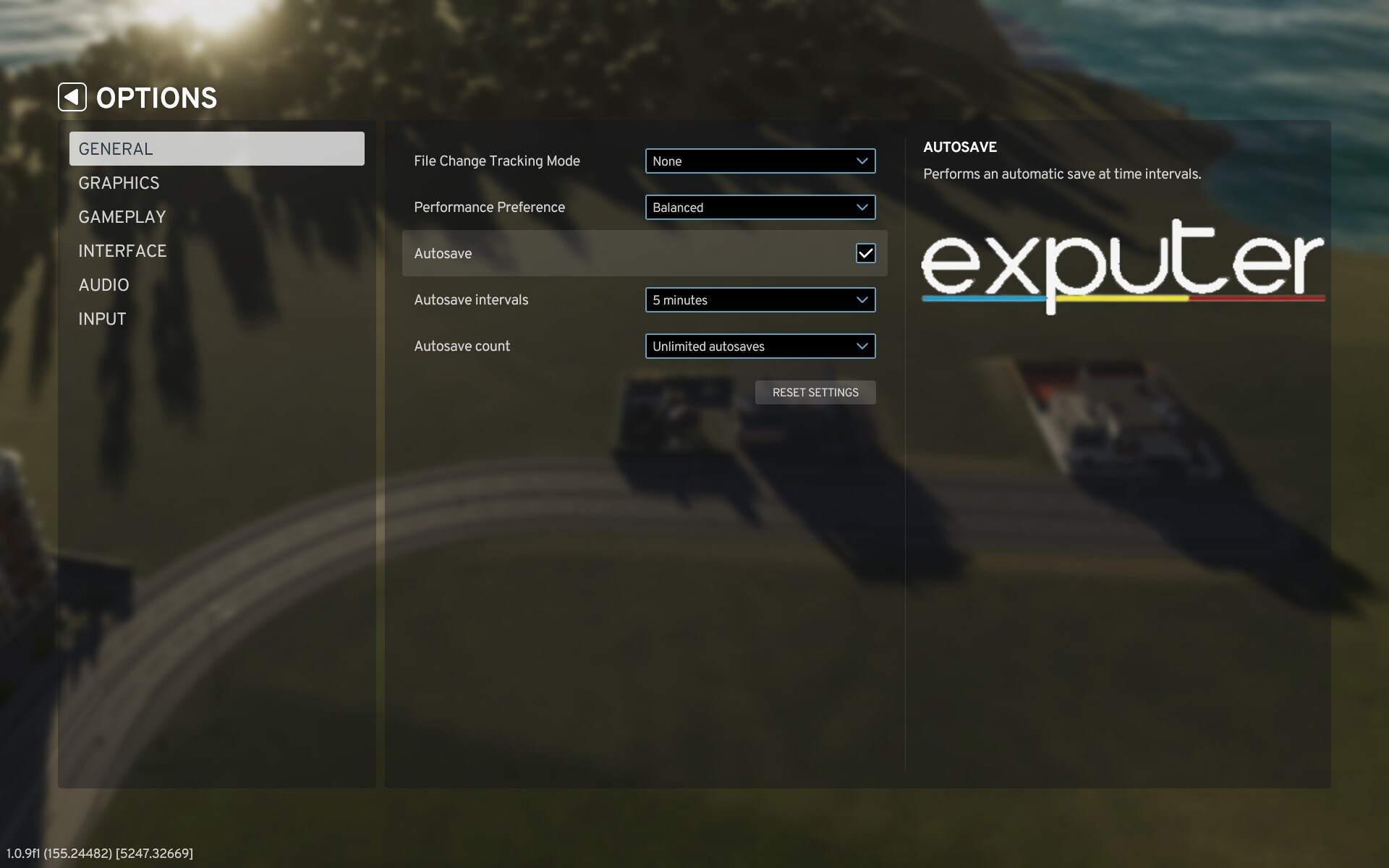Expand the File Change Tracking Mode dropdown
Screen dimensions: 1389x868
(x=759, y=161)
